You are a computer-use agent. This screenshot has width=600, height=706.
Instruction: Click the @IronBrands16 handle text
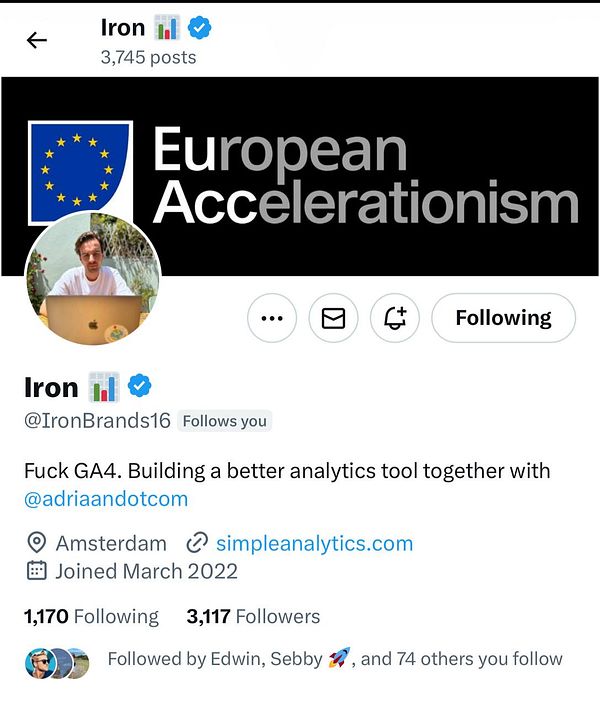[x=97, y=421]
